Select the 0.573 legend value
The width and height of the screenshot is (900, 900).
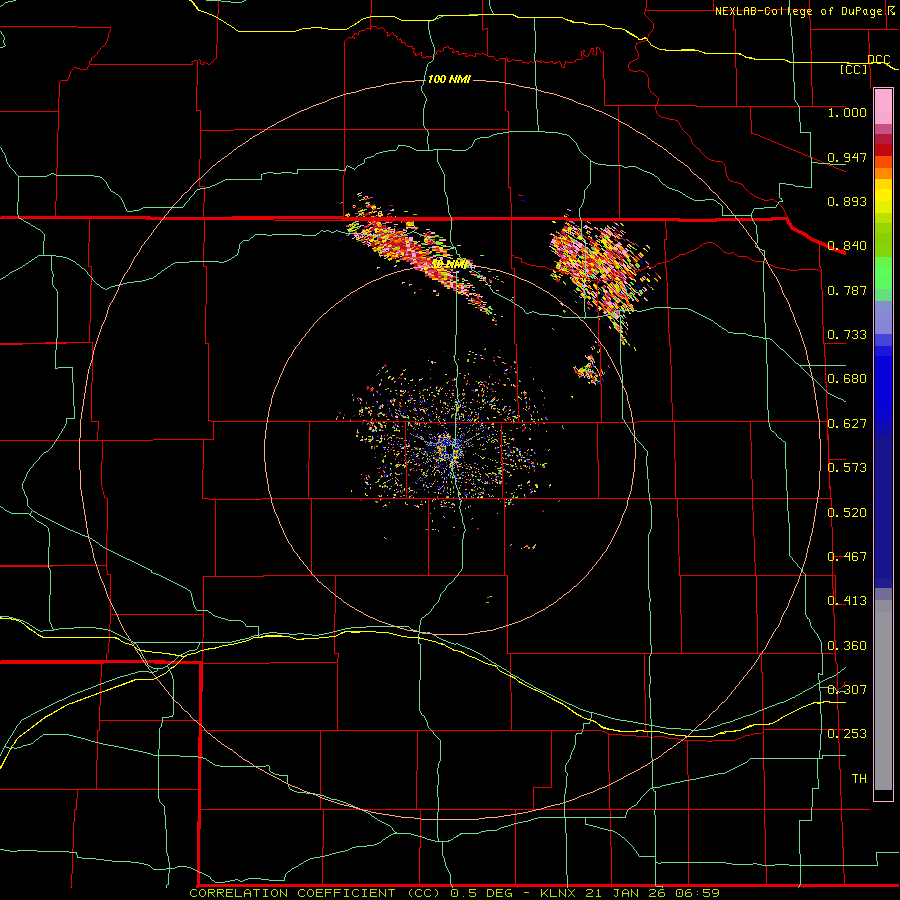847,467
